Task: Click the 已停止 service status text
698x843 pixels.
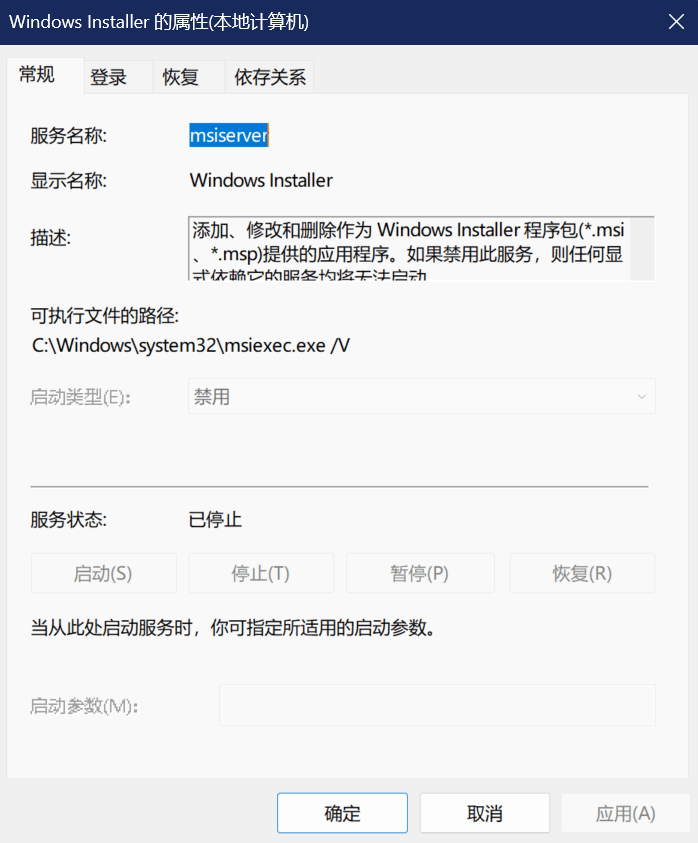Action: coord(215,520)
